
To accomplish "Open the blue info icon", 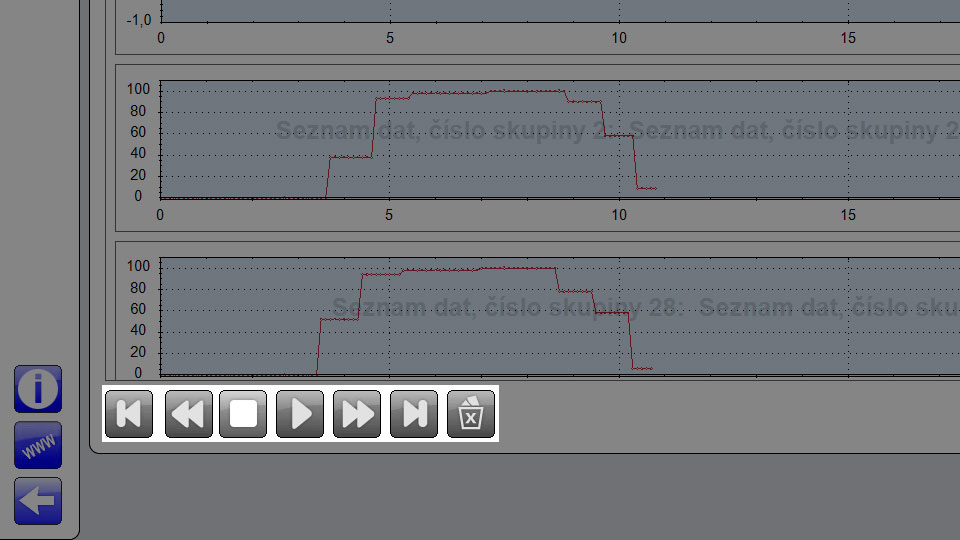I will (38, 389).
